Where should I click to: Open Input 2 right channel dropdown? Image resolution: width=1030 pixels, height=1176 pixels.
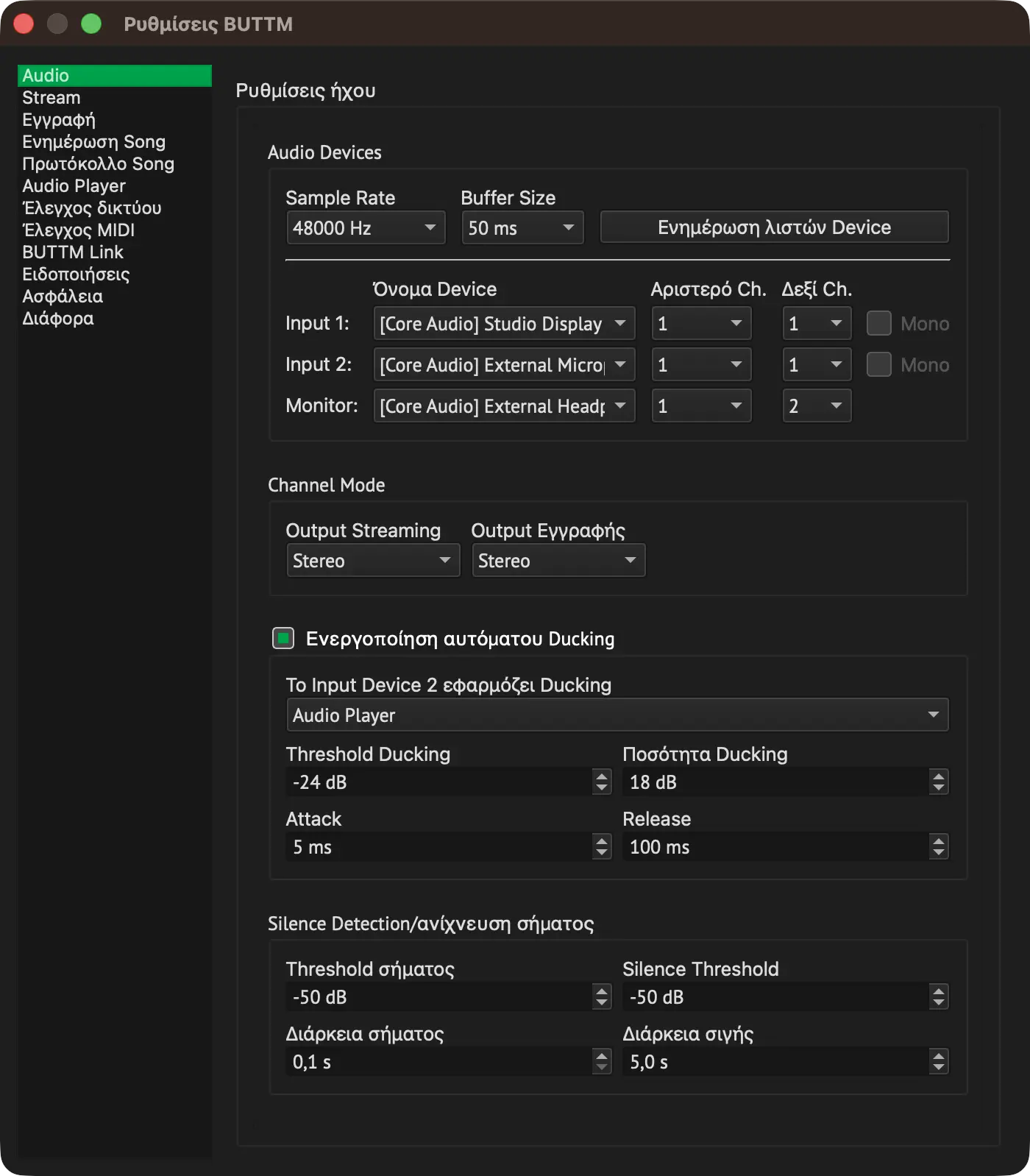(817, 365)
